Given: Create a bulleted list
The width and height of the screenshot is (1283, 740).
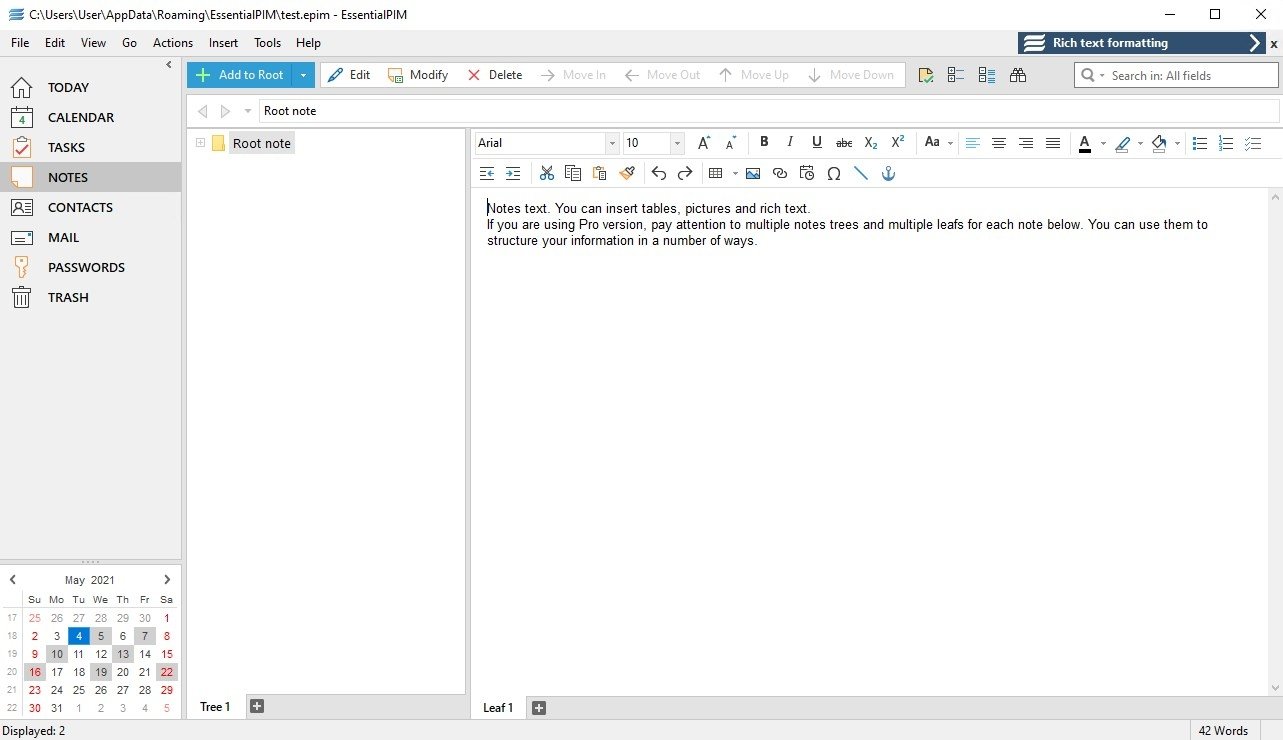Looking at the screenshot, I should [1200, 143].
